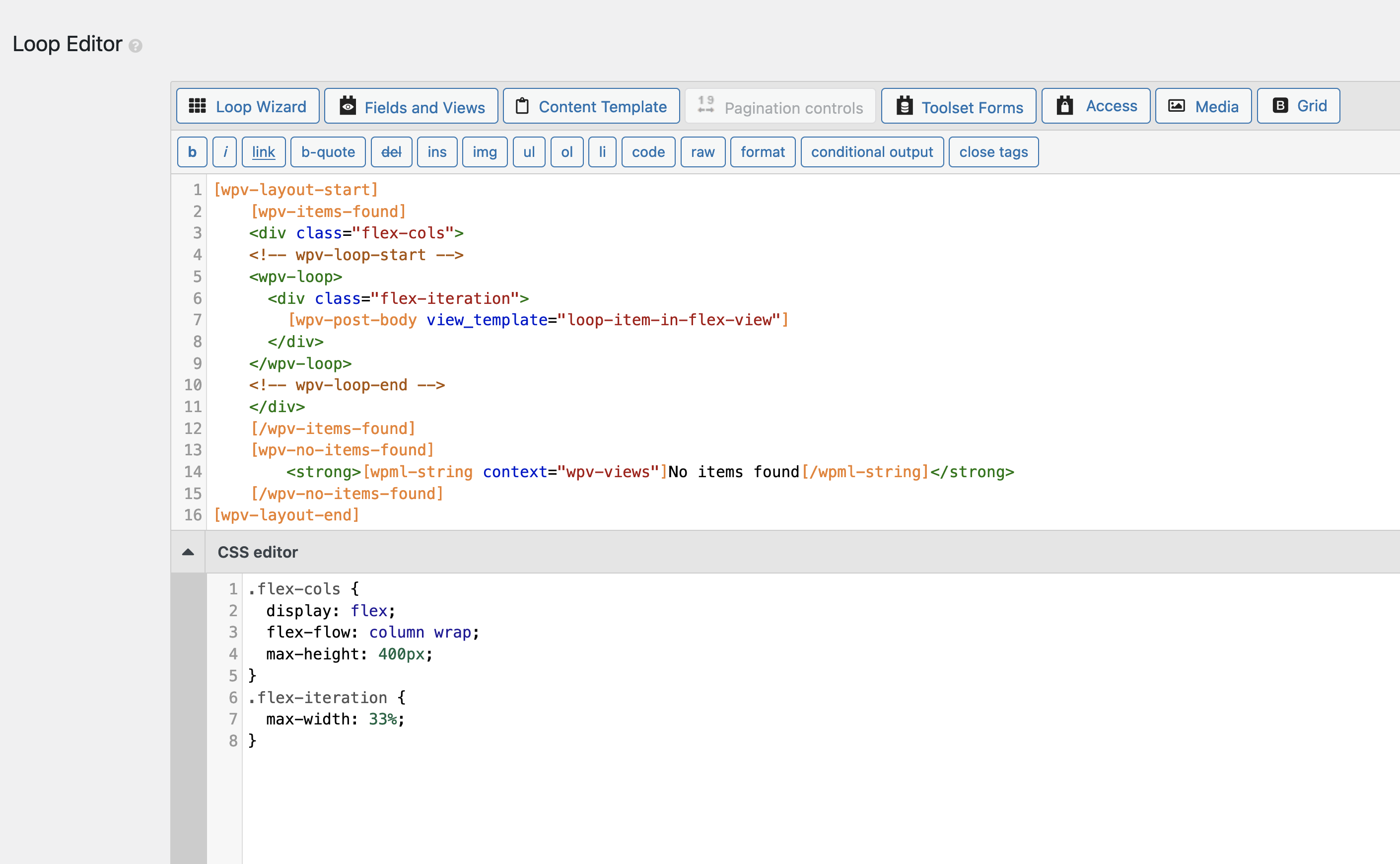Click the .flex-cols CSS selector line
The height and width of the screenshot is (864, 1400).
[303, 589]
